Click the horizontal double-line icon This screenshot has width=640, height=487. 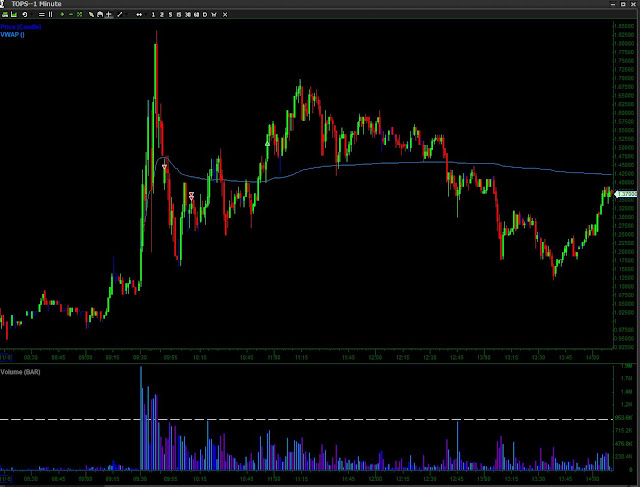tap(42, 14)
